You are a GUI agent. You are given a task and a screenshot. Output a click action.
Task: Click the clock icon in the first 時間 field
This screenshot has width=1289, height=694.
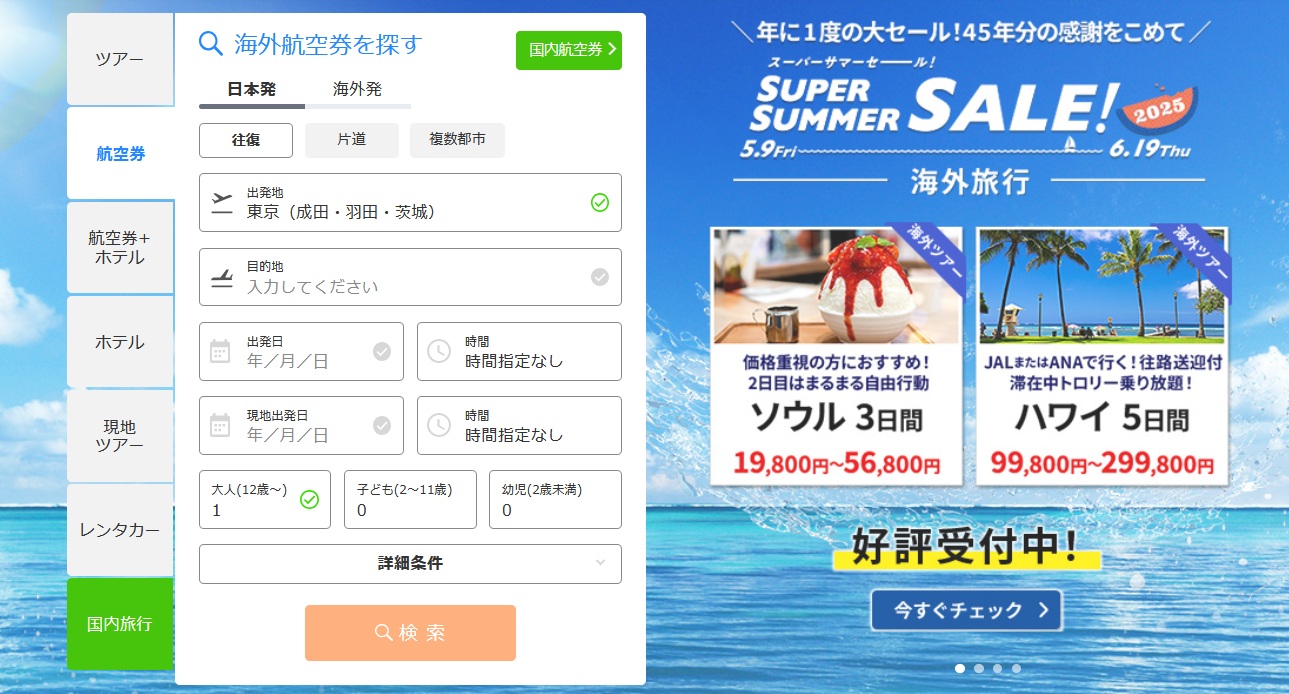click(438, 351)
